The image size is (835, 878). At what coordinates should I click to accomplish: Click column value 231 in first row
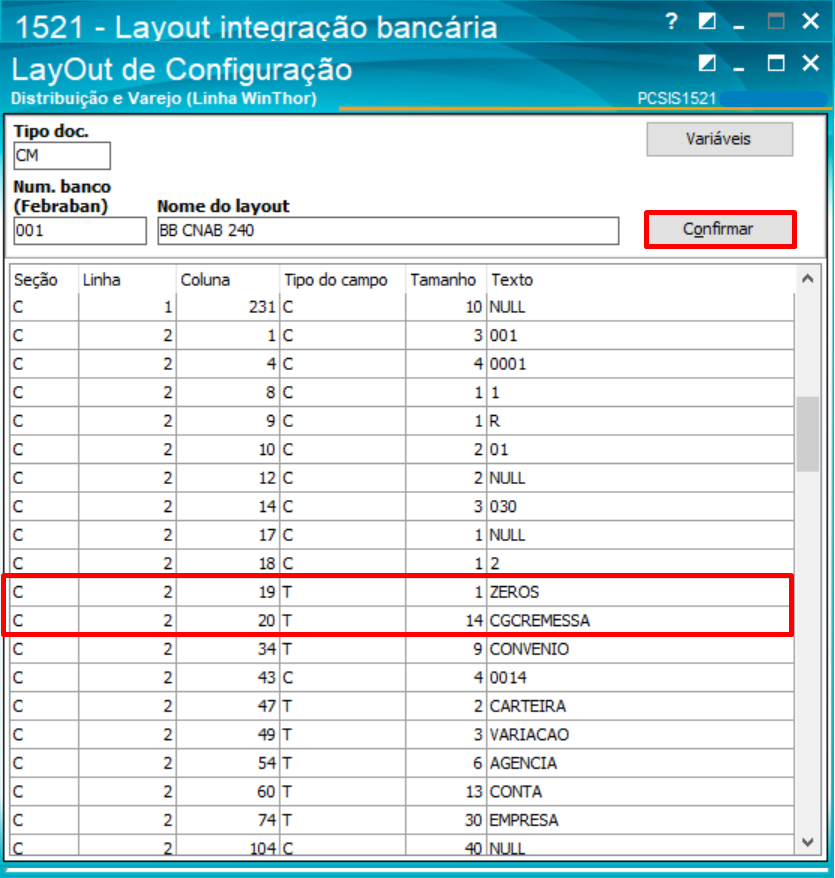(x=227, y=307)
